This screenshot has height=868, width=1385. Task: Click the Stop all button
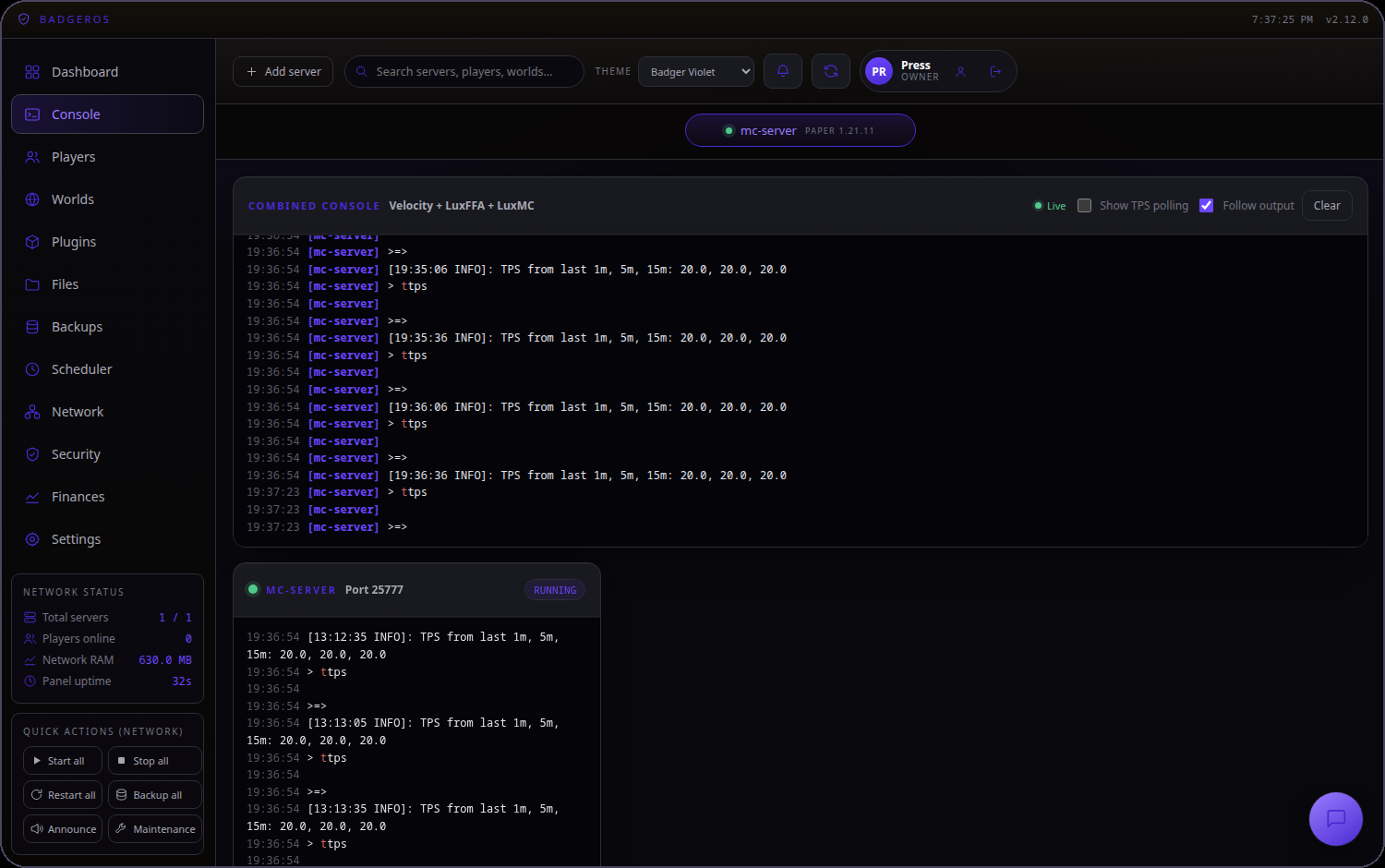coord(155,761)
